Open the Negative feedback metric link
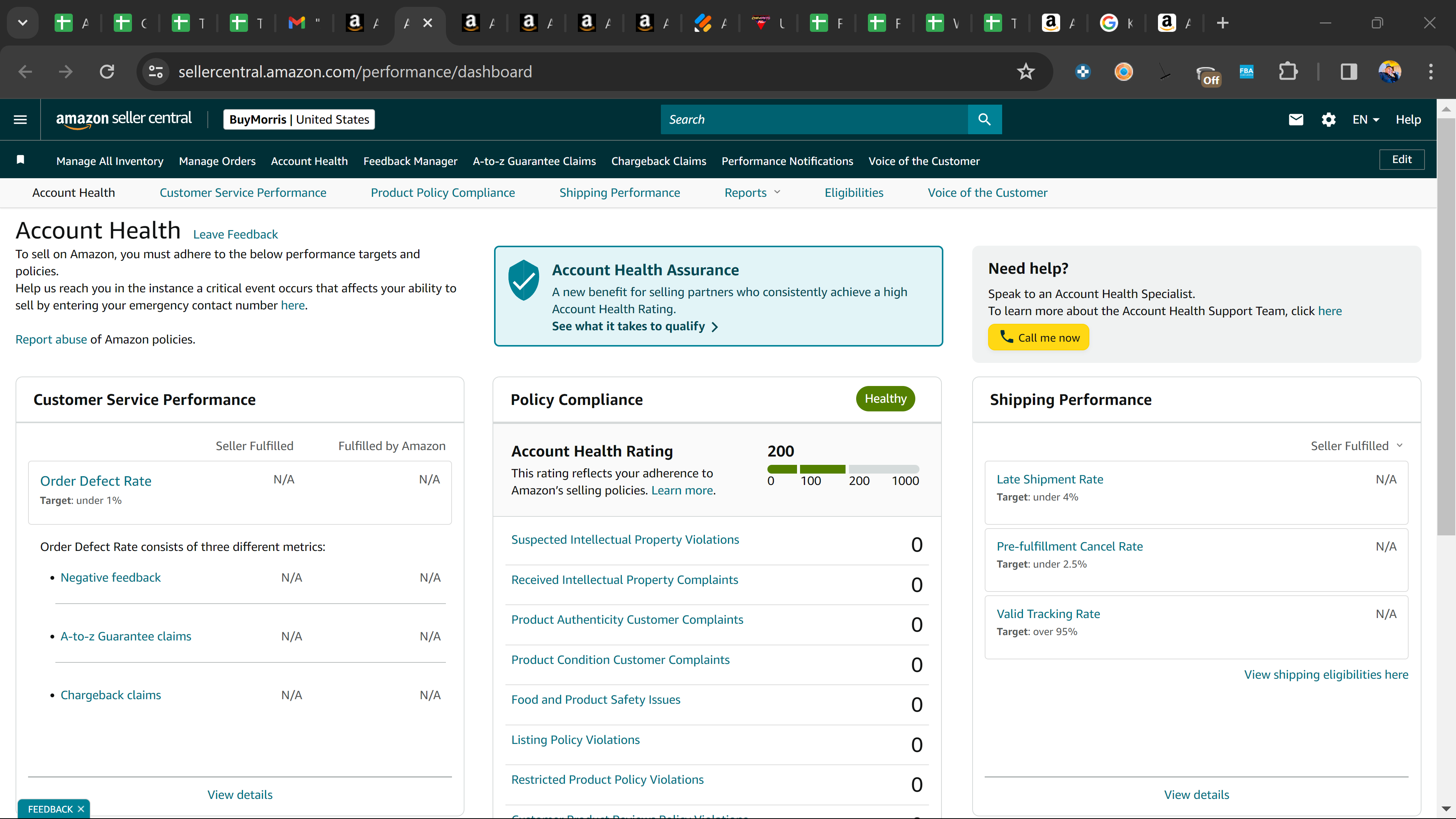Image resolution: width=1456 pixels, height=819 pixels. coord(110,577)
